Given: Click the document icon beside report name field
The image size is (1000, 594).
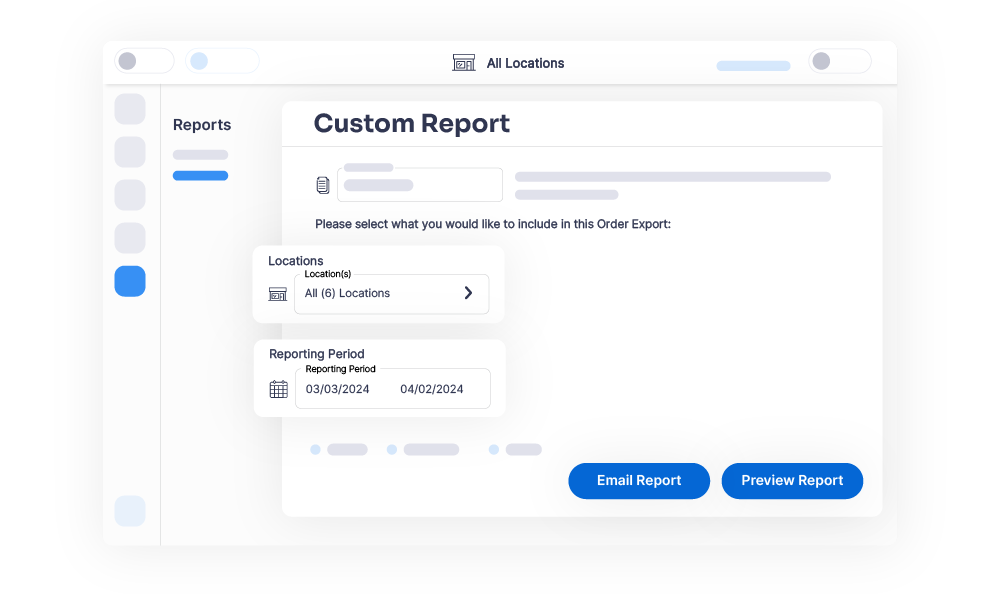Looking at the screenshot, I should tap(323, 185).
